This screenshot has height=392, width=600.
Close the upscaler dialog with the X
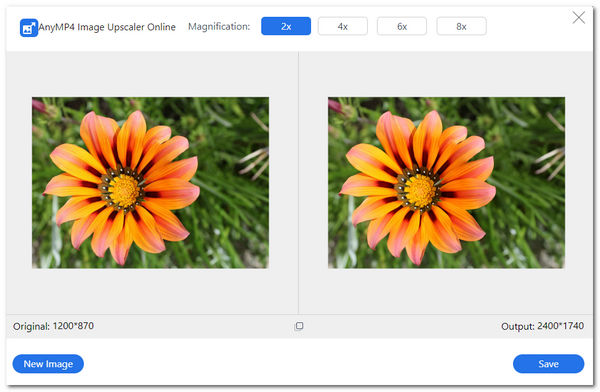tap(579, 17)
